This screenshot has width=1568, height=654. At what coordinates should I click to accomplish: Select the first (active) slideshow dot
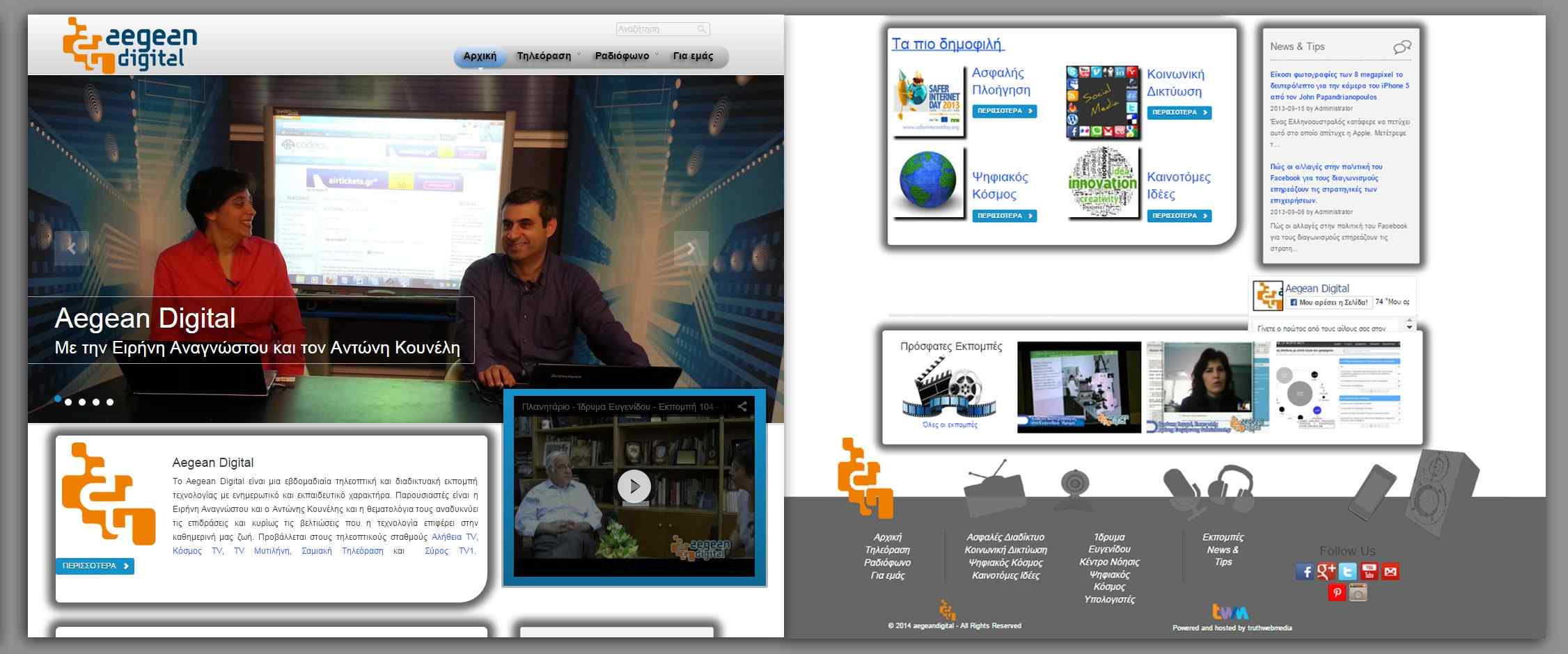(x=58, y=399)
